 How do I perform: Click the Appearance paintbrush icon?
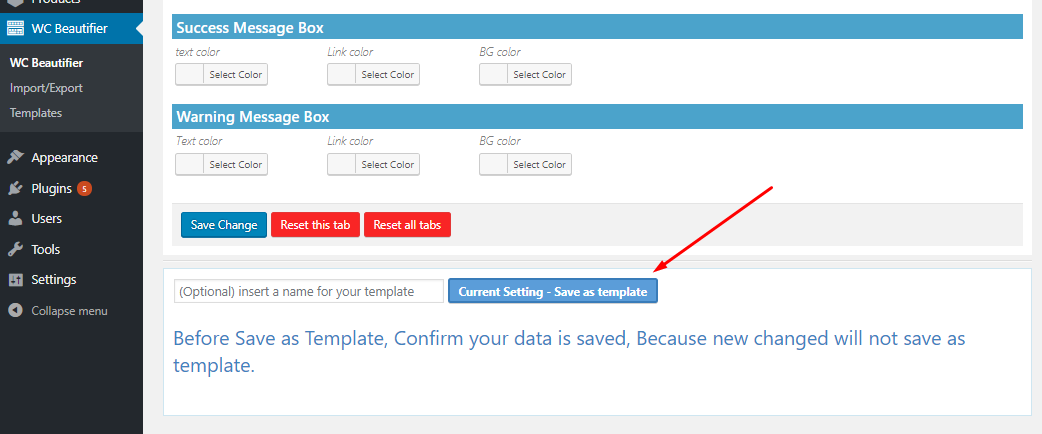click(15, 157)
